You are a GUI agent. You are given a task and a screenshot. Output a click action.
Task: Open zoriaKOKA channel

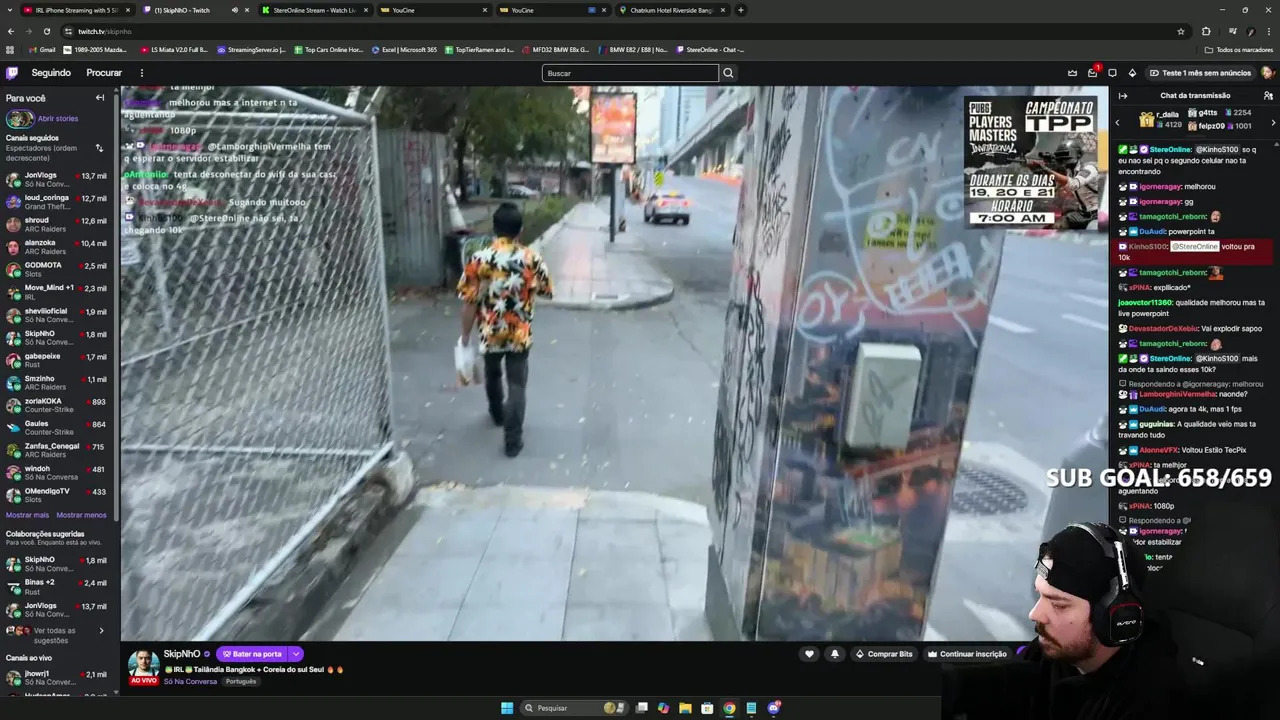tap(57, 405)
